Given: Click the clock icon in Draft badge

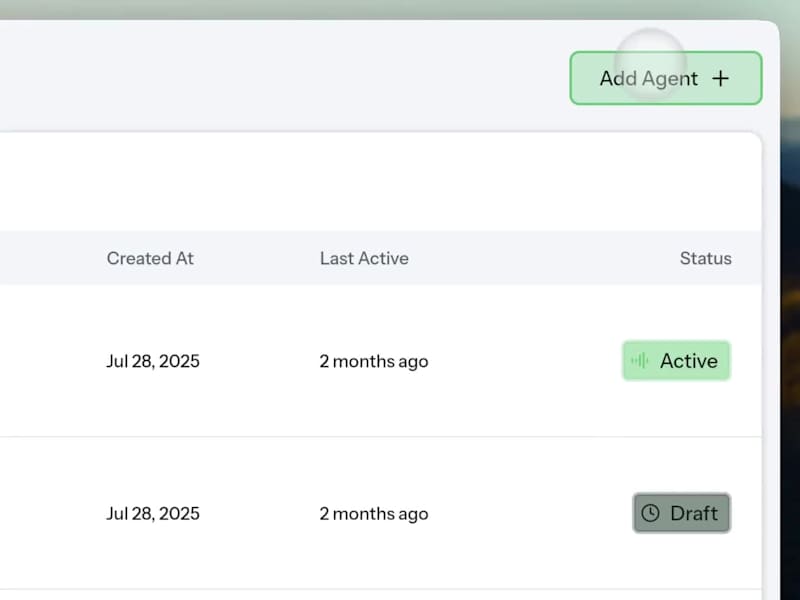Looking at the screenshot, I should tap(650, 513).
